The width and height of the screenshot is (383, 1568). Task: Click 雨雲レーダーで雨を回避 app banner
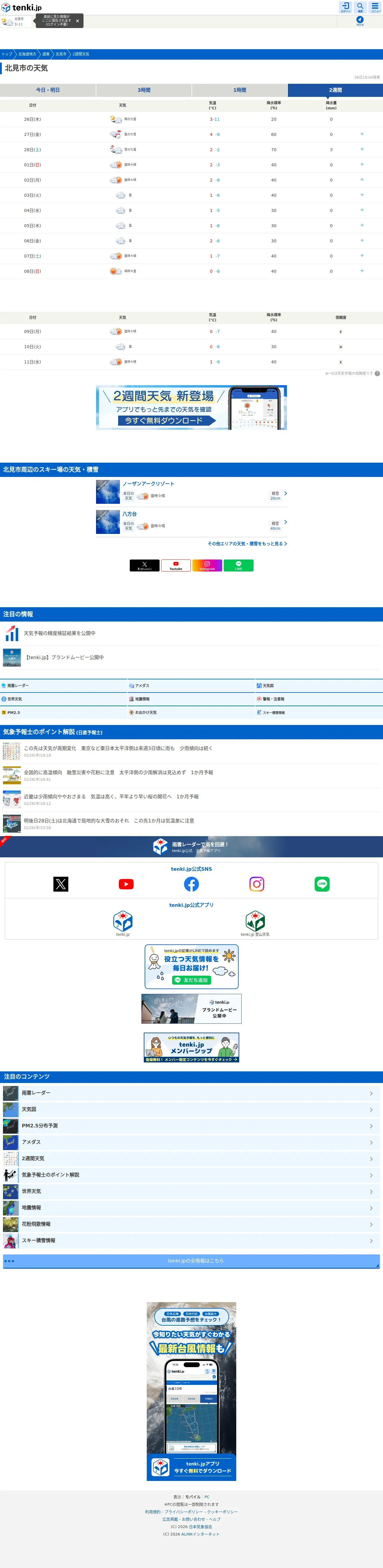191,847
